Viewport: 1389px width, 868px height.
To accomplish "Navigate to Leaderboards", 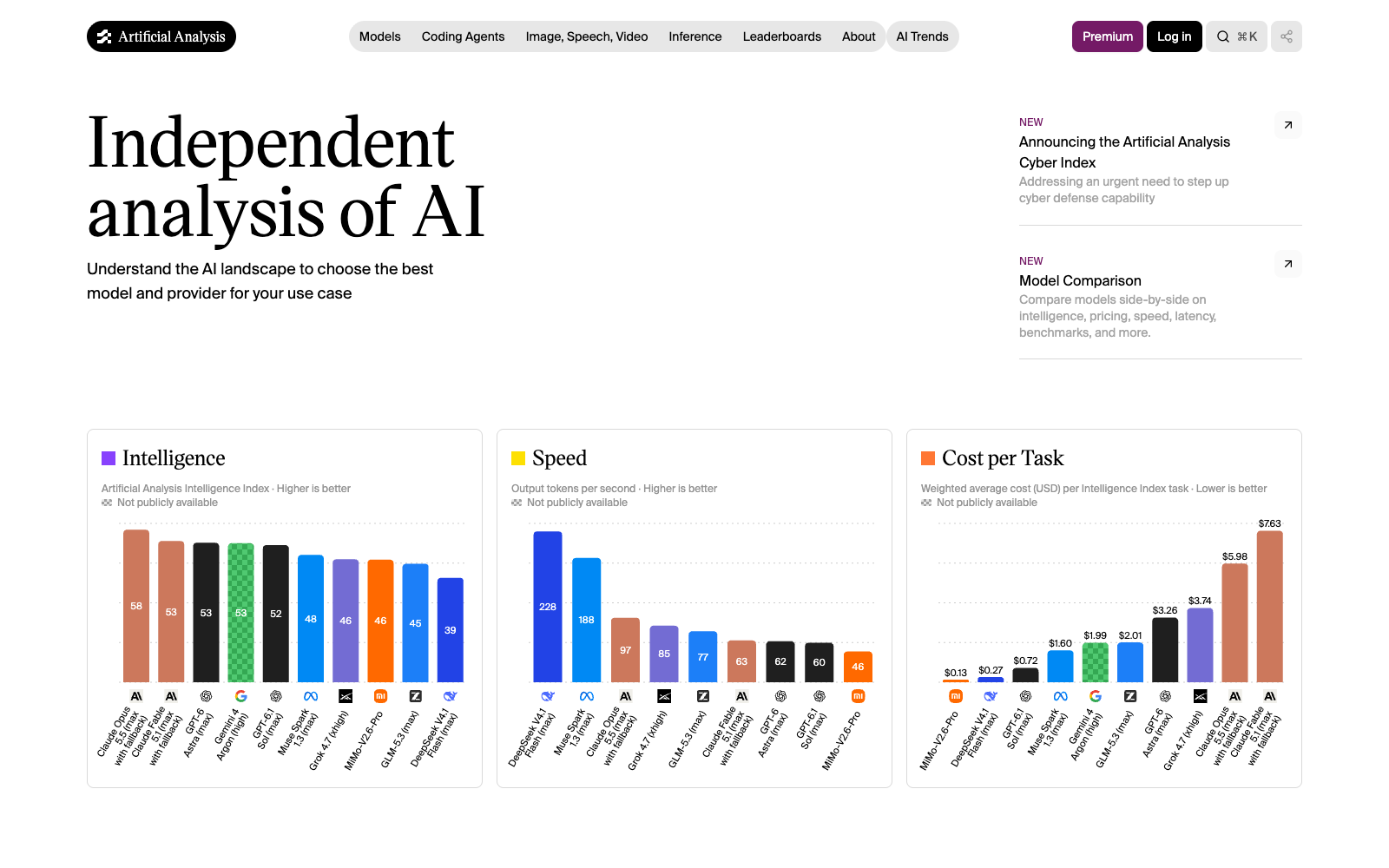I will point(782,36).
